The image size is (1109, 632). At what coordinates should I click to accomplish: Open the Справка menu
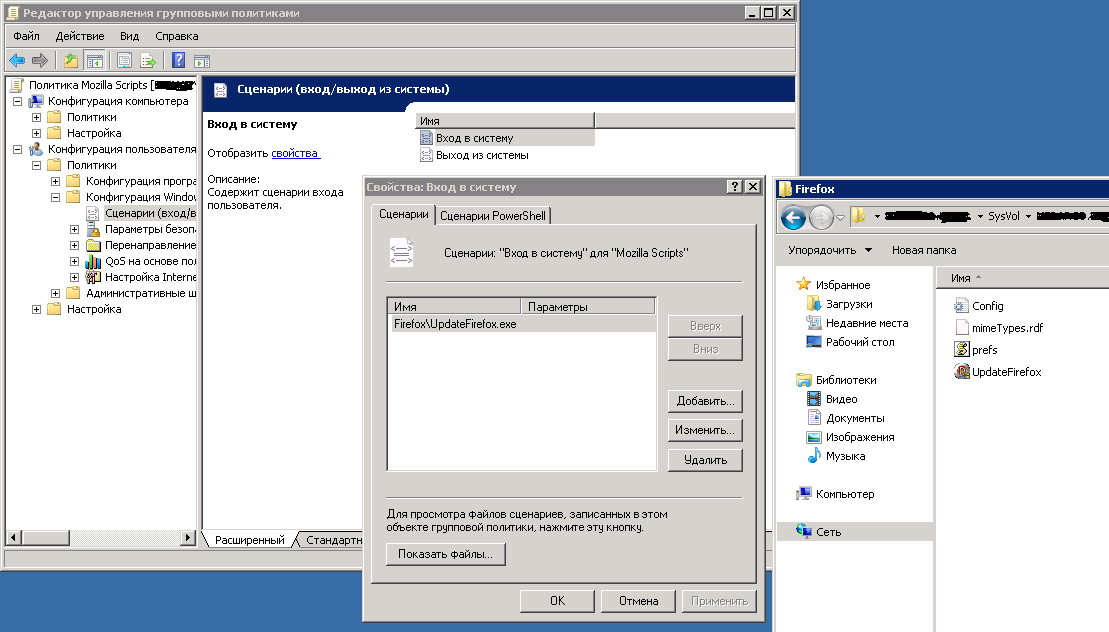tap(177, 36)
